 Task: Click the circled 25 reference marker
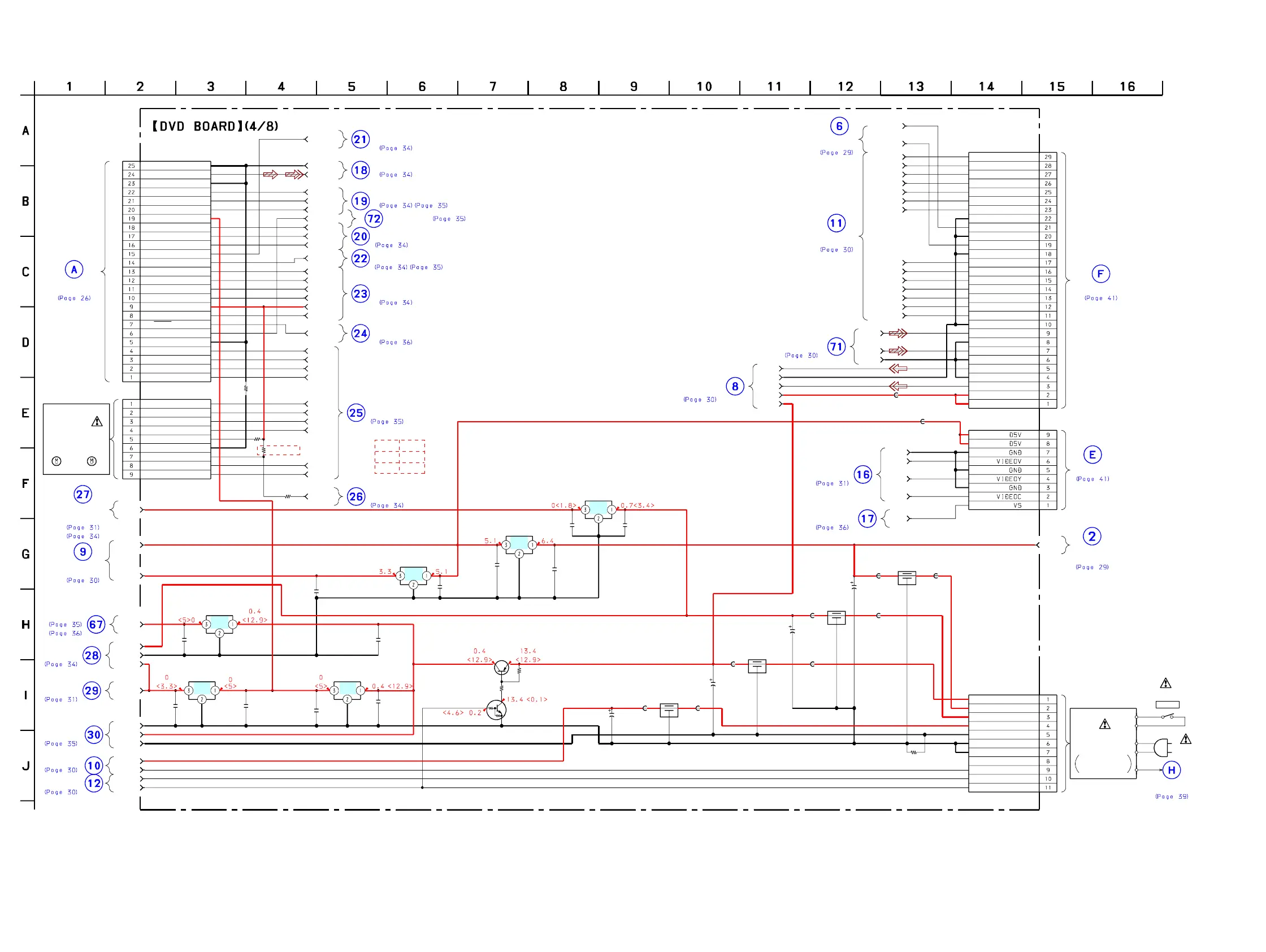pyautogui.click(x=356, y=413)
